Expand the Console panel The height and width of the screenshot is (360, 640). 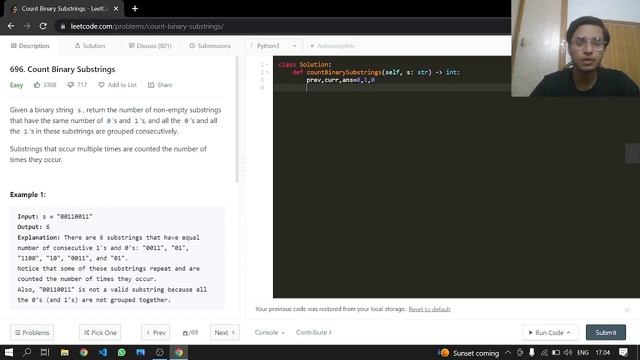pos(269,333)
